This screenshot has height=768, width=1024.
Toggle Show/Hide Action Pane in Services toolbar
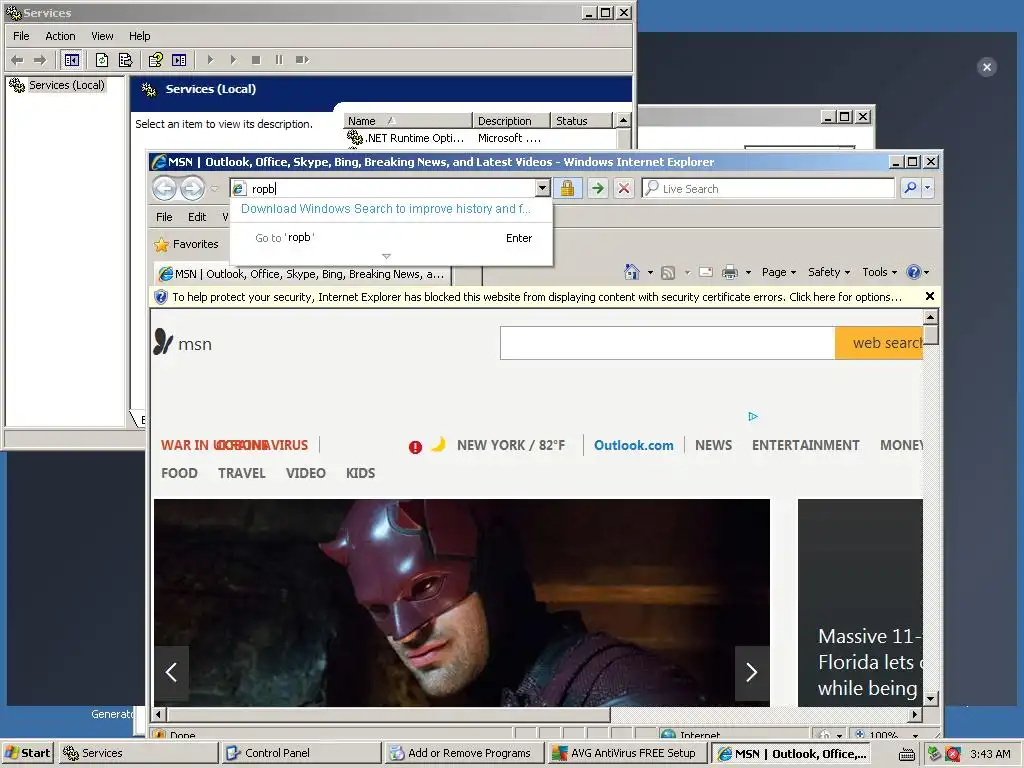click(179, 60)
